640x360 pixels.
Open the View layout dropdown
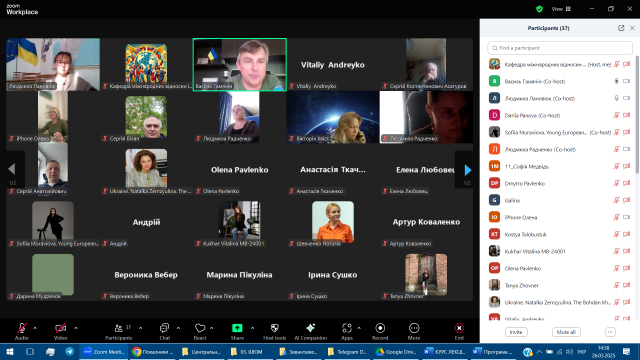tap(562, 9)
